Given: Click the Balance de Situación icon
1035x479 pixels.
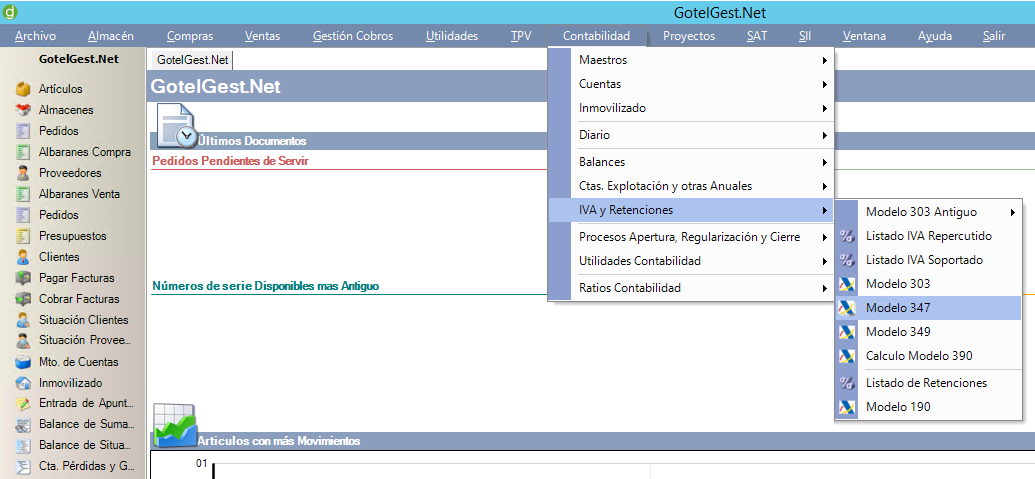Looking at the screenshot, I should pyautogui.click(x=24, y=446).
